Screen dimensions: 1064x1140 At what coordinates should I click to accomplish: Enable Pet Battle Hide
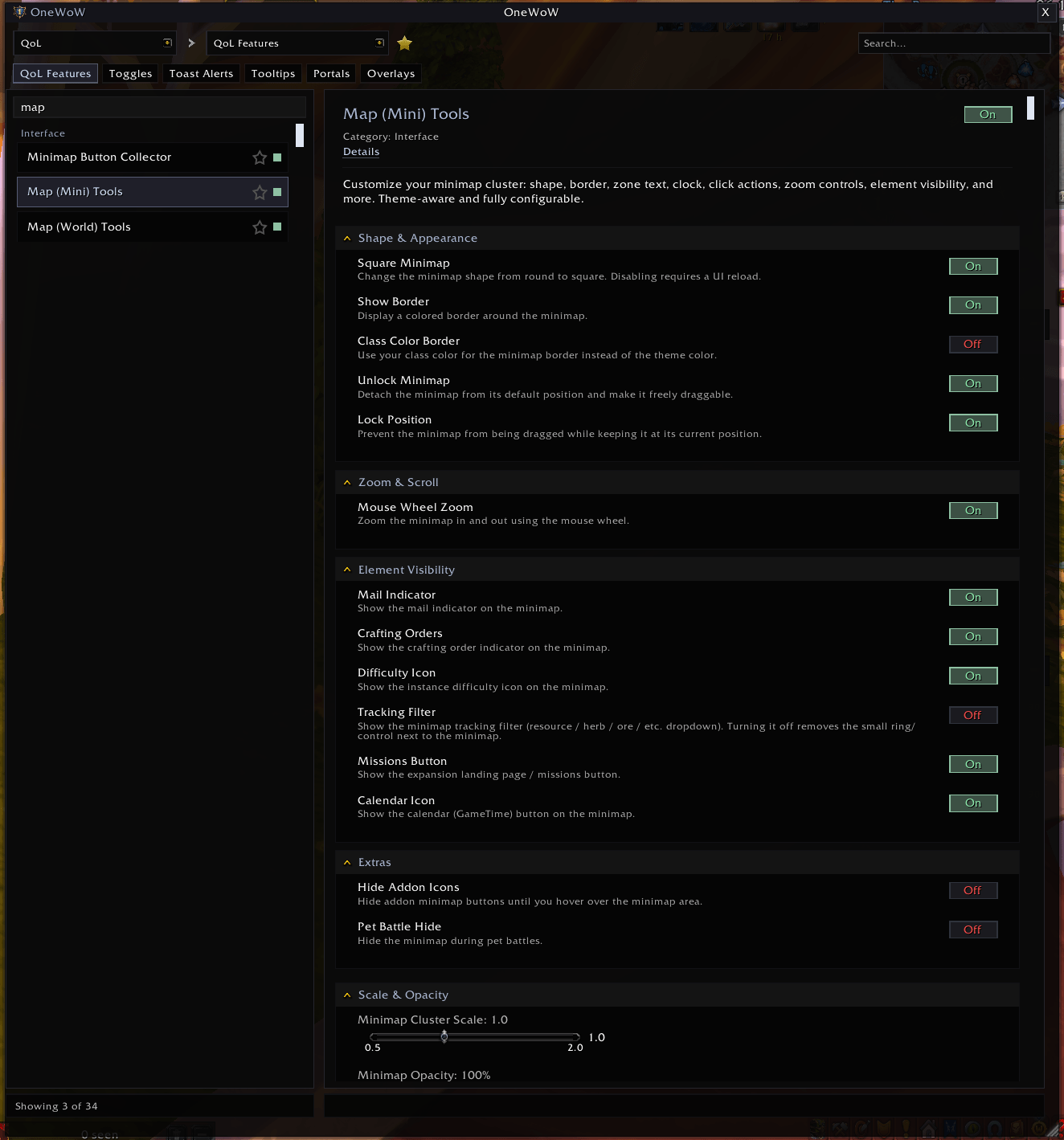point(973,930)
